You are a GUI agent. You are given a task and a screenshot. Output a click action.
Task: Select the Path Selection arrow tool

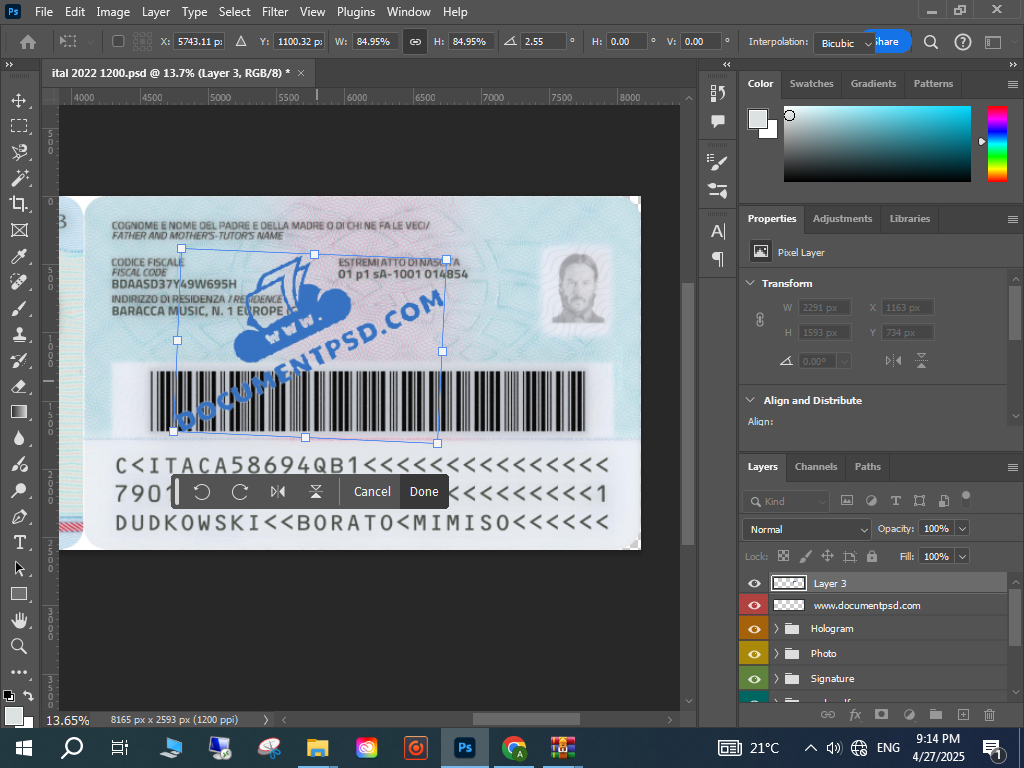(19, 568)
